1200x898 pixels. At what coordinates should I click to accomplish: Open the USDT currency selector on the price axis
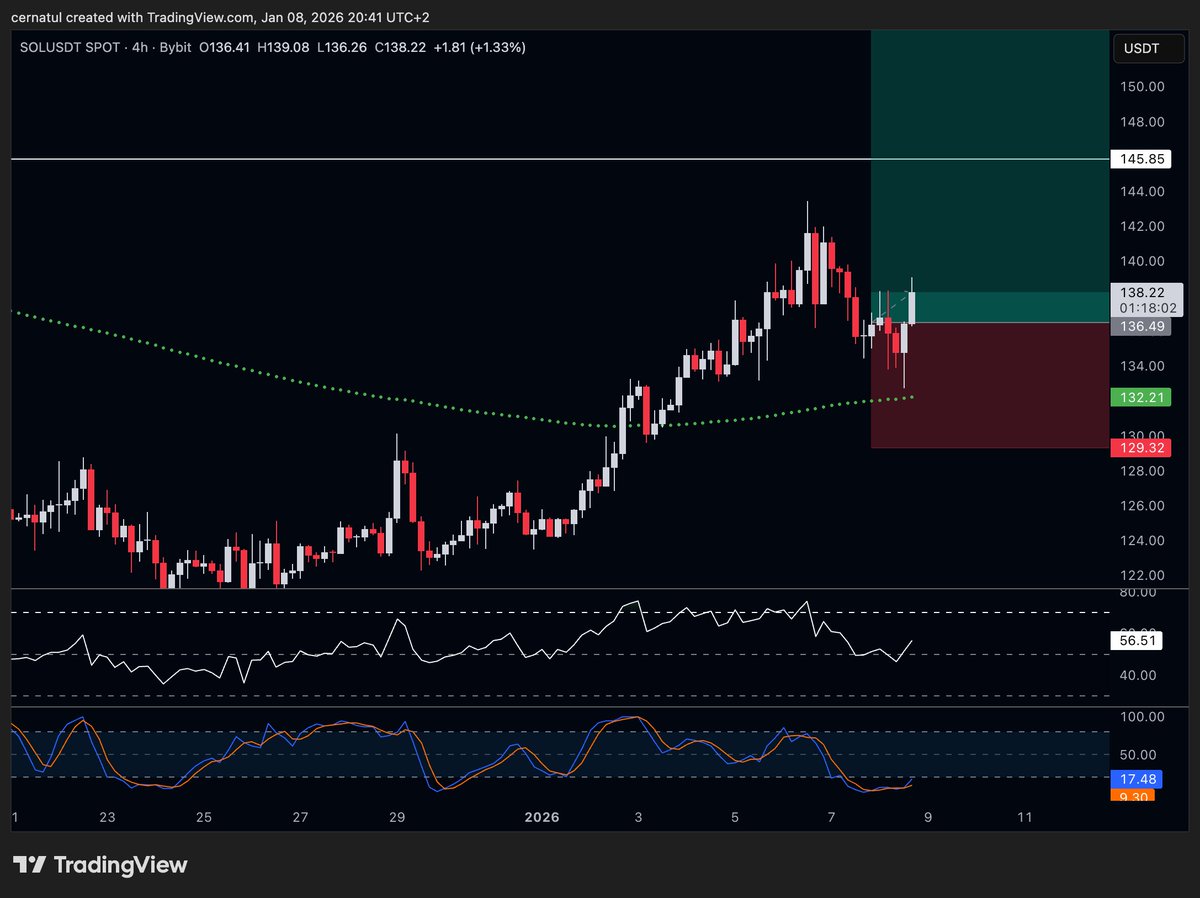coord(1148,47)
